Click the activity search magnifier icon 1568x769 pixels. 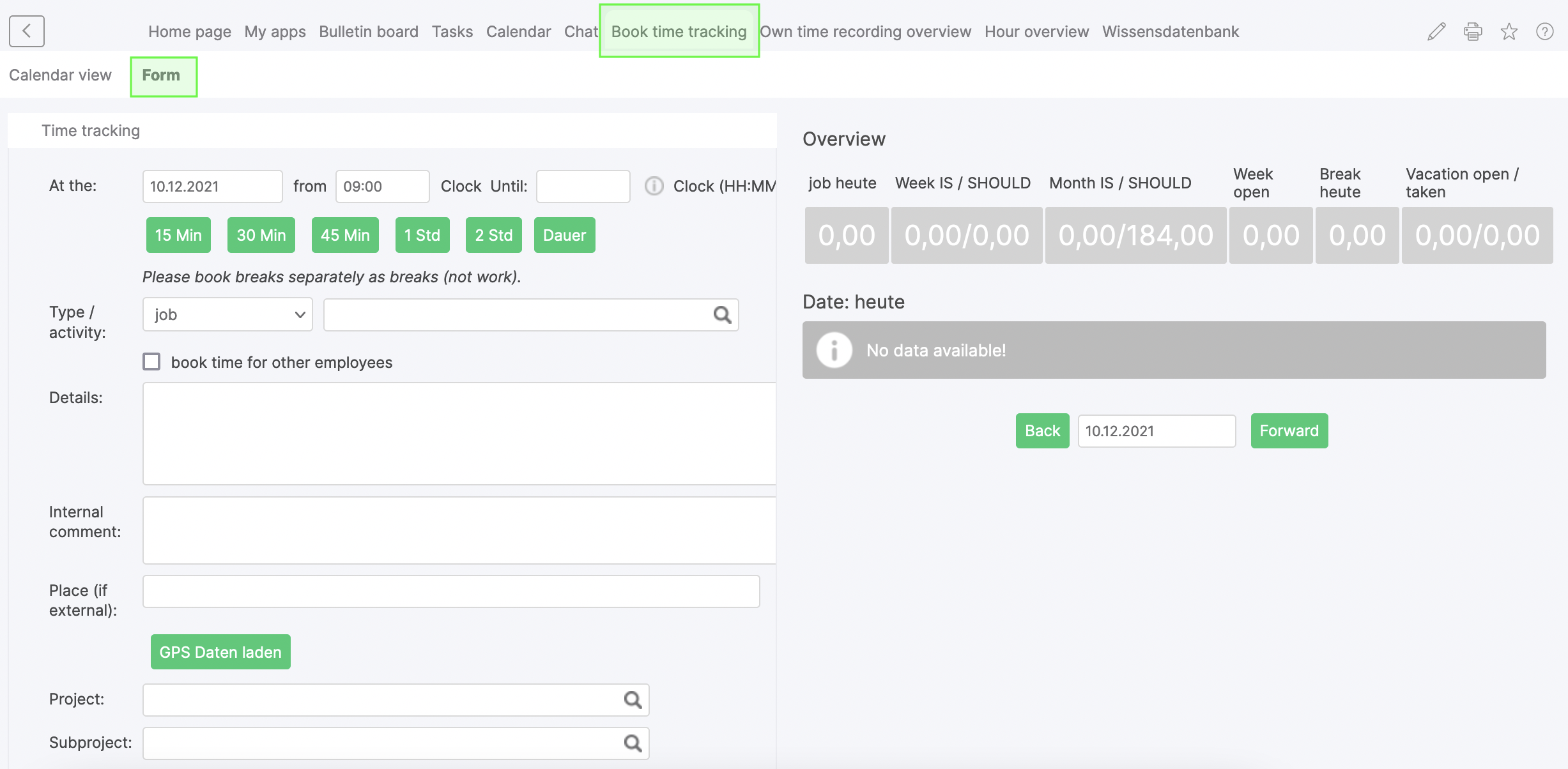click(x=722, y=315)
